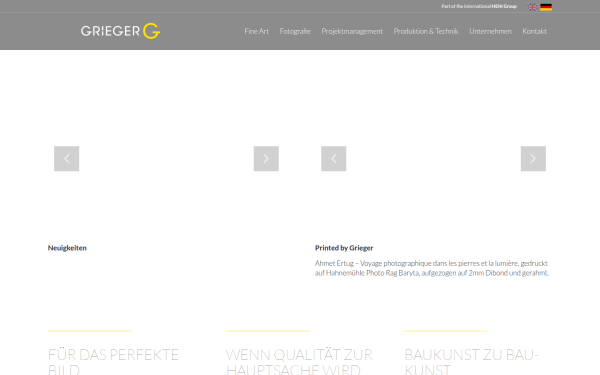Show previous Printed by Grieger slide
The width and height of the screenshot is (600, 375).
click(x=334, y=158)
